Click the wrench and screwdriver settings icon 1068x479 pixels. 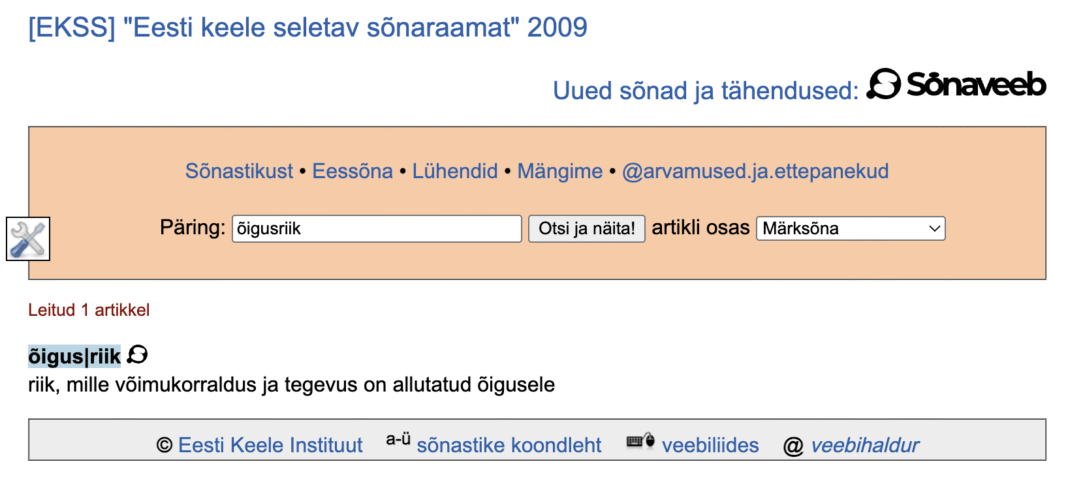pos(27,238)
